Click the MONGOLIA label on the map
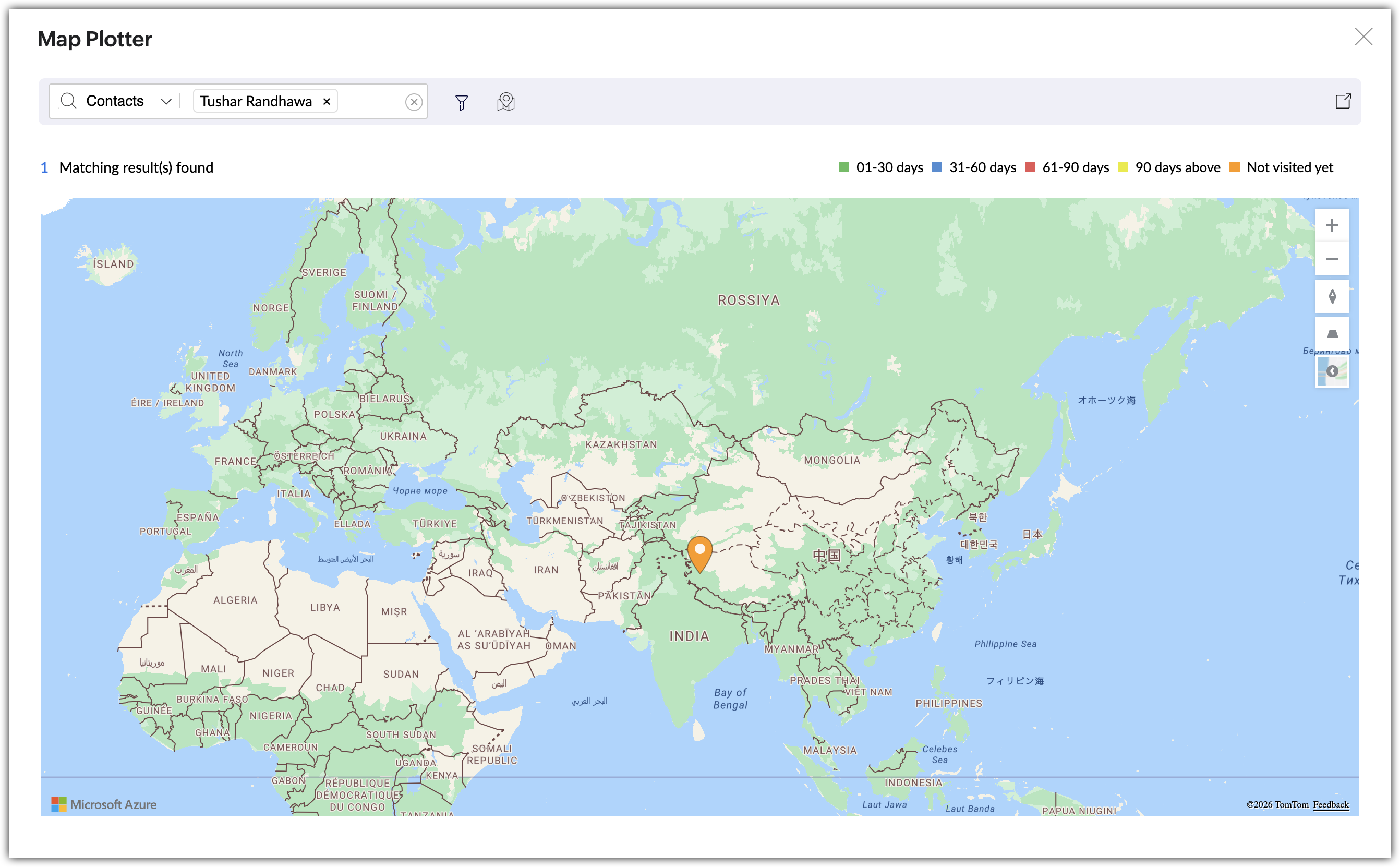Screen dimensions: 1400x867 click(x=832, y=460)
